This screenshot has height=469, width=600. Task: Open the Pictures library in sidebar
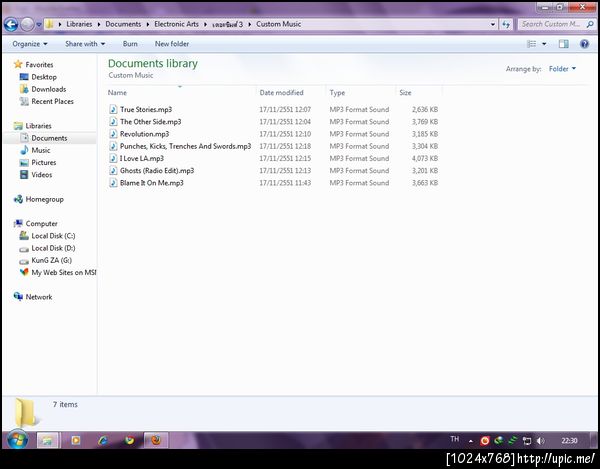click(x=44, y=163)
